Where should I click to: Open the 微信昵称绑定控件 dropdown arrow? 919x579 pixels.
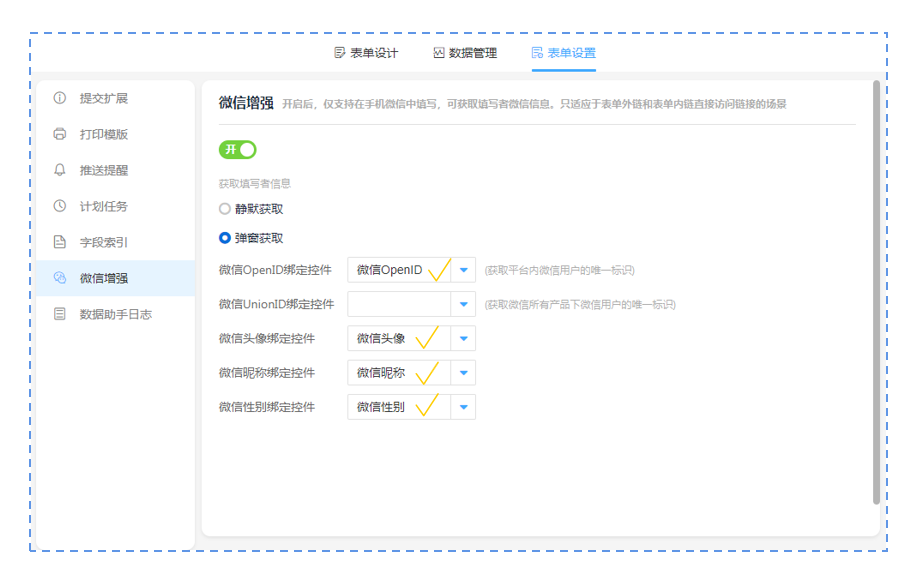pyautogui.click(x=463, y=373)
